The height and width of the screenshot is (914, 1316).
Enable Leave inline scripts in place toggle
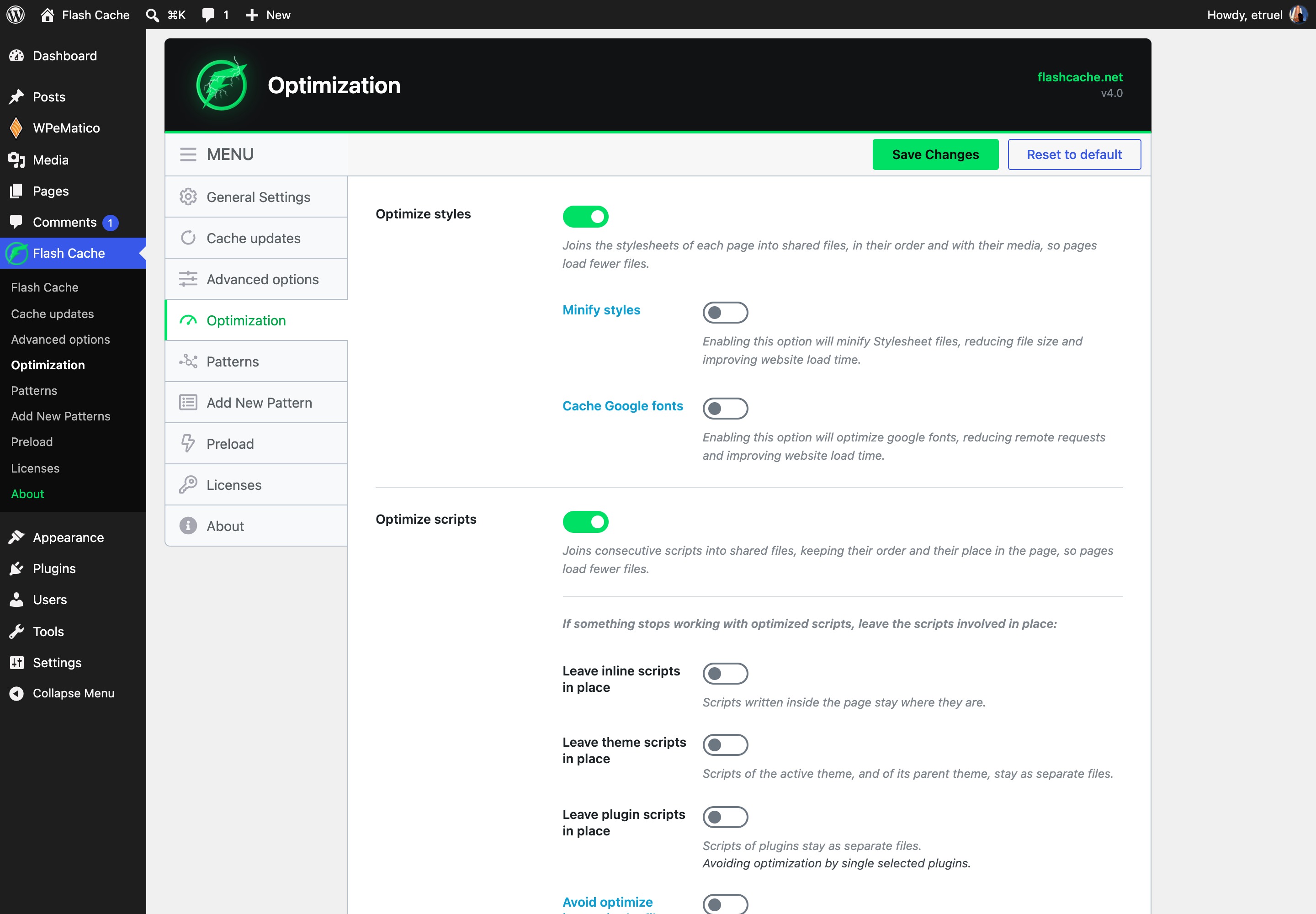(x=725, y=674)
